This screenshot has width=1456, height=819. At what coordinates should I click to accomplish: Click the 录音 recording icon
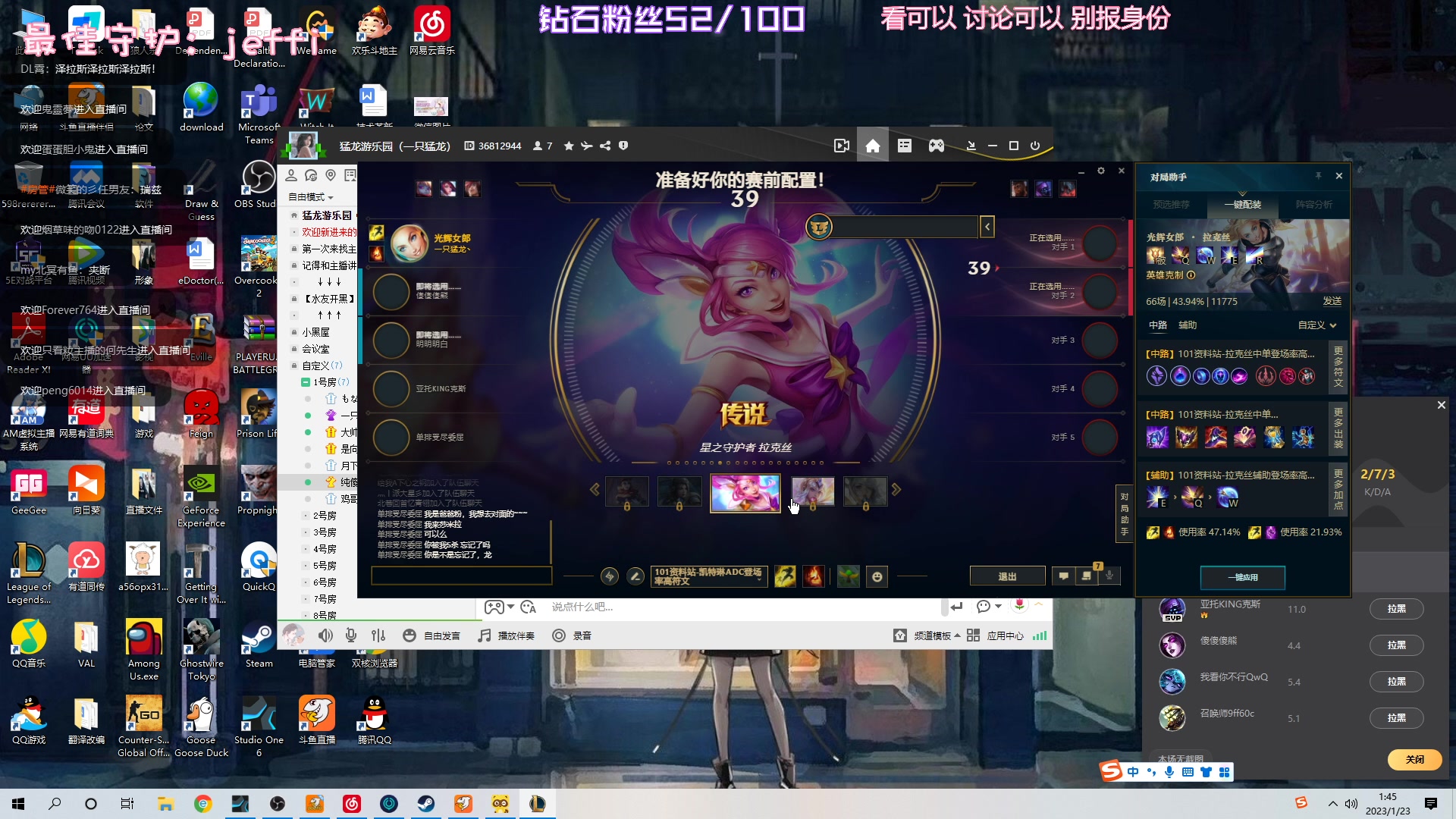pos(559,635)
